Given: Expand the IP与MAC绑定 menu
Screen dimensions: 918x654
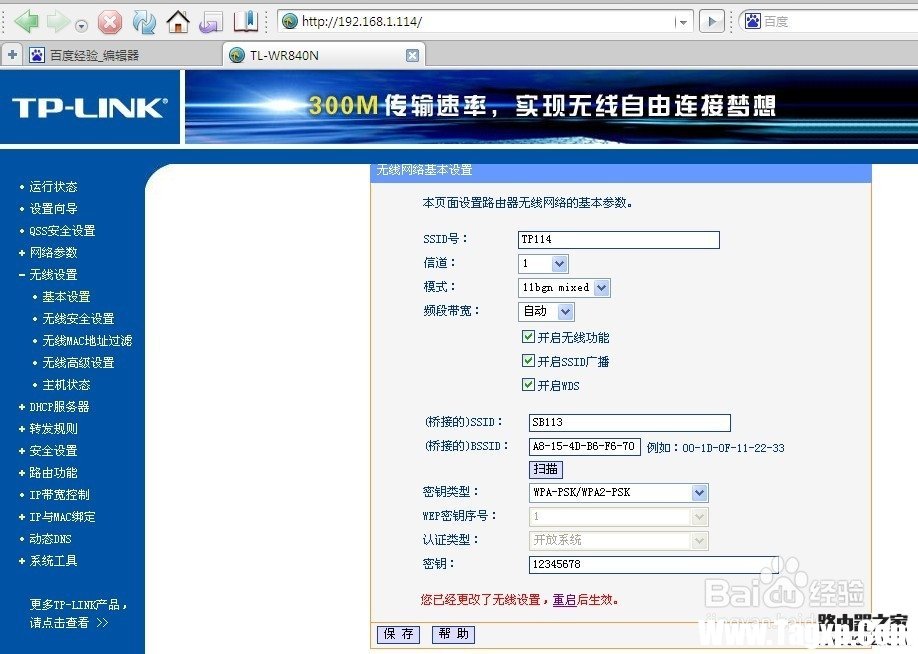Looking at the screenshot, I should point(62,517).
